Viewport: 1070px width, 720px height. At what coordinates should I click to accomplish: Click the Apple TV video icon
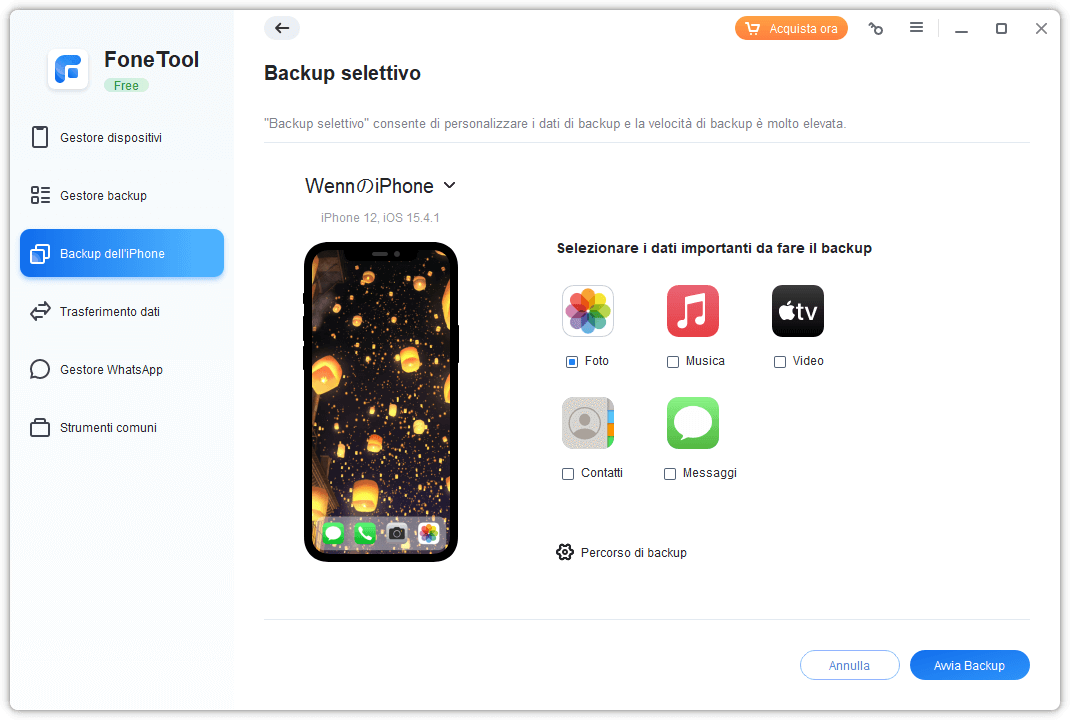coord(798,311)
